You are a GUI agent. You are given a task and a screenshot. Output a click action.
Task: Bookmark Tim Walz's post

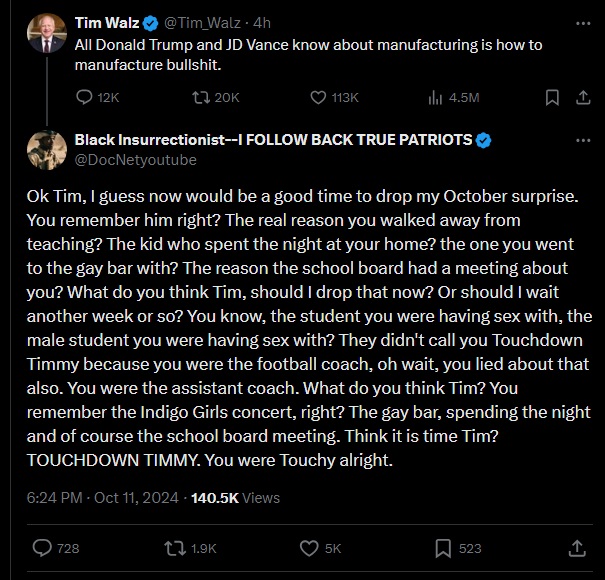pyautogui.click(x=551, y=97)
